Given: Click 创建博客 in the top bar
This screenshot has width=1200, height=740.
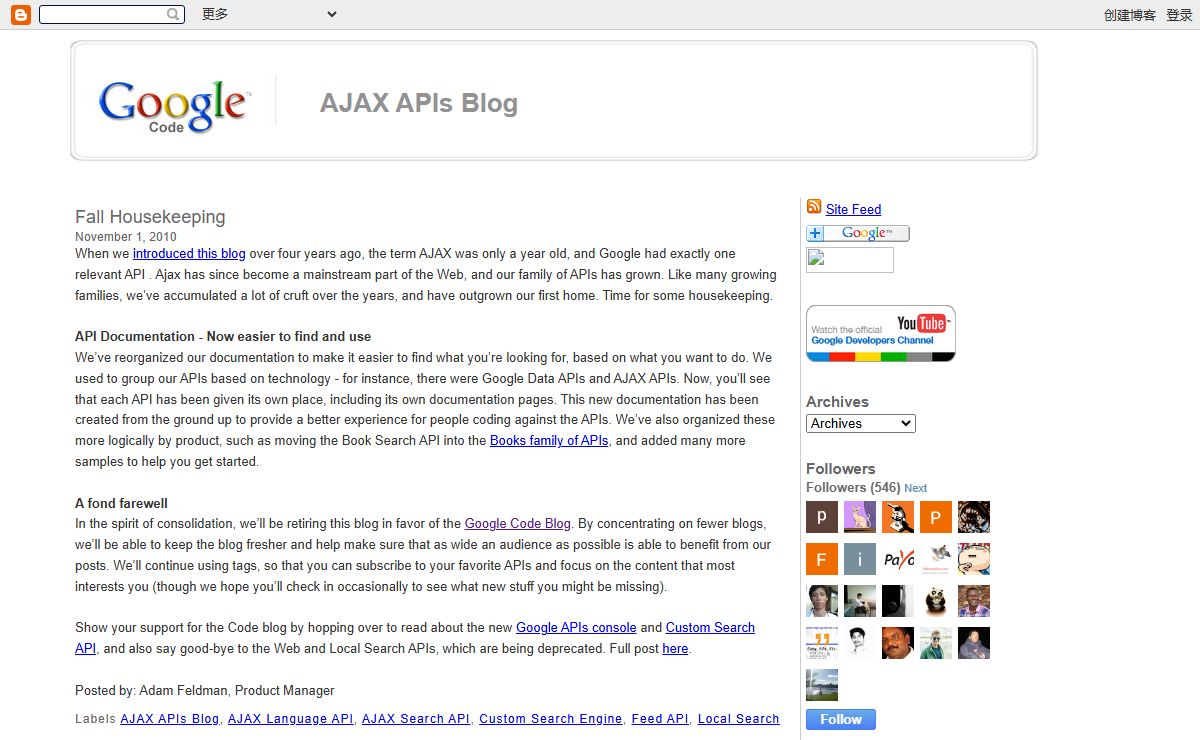Looking at the screenshot, I should [x=1130, y=15].
